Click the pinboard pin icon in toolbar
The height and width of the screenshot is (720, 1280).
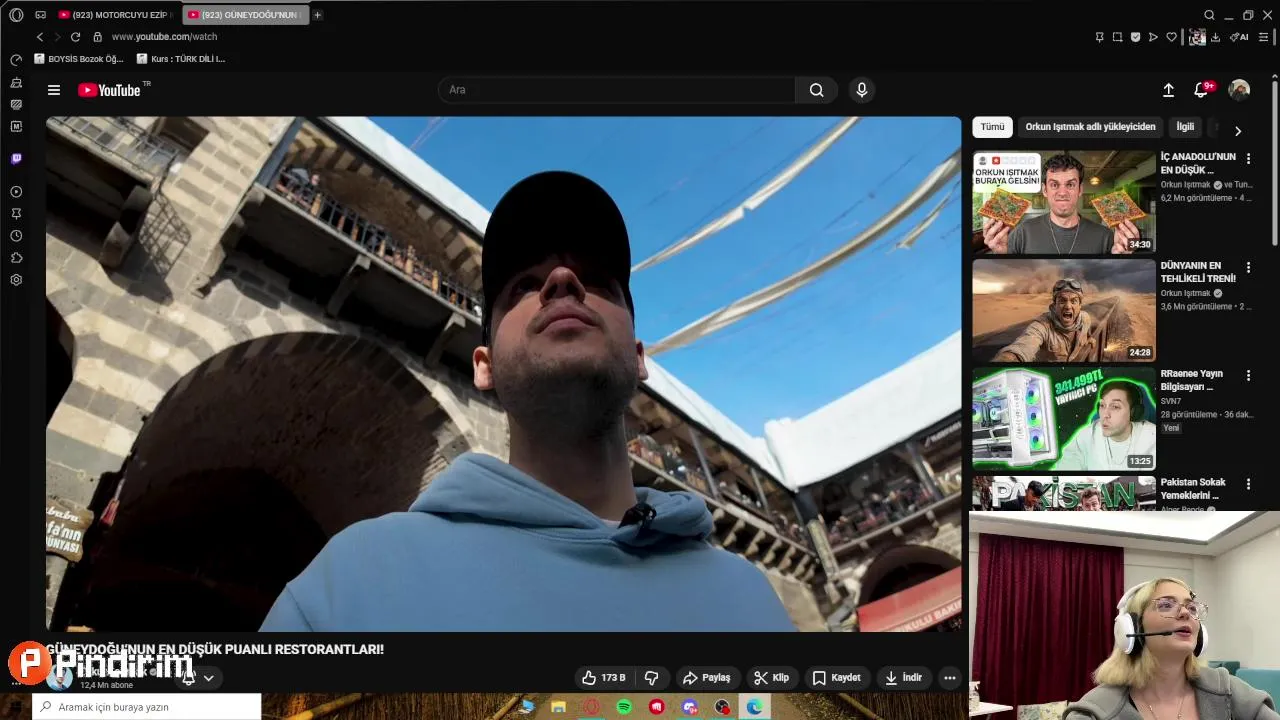[1099, 37]
